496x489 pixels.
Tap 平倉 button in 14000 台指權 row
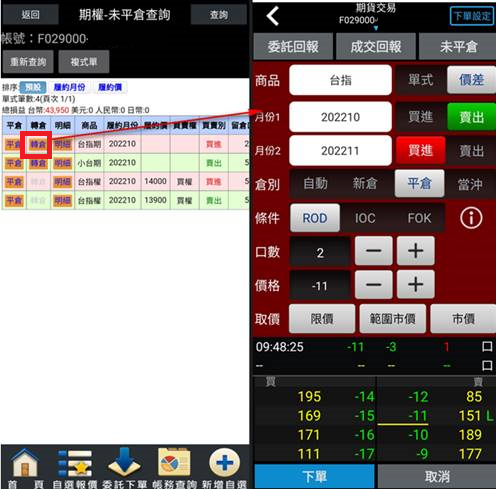coord(14,182)
